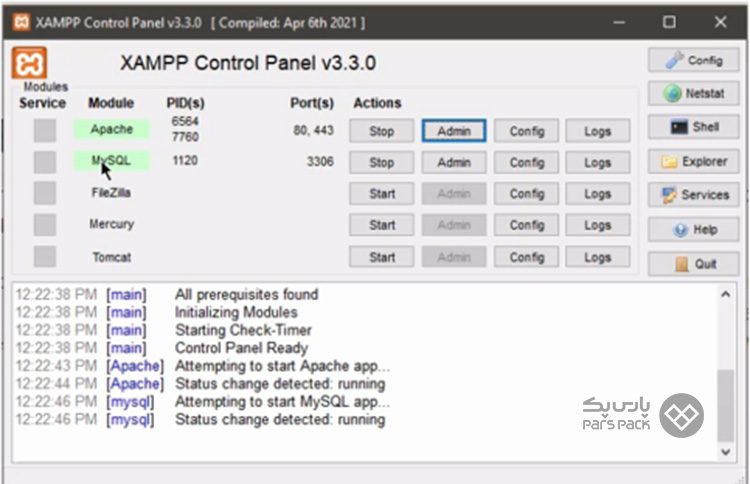Click the log scrollbar thumb
750x484 pixels.
point(726,406)
